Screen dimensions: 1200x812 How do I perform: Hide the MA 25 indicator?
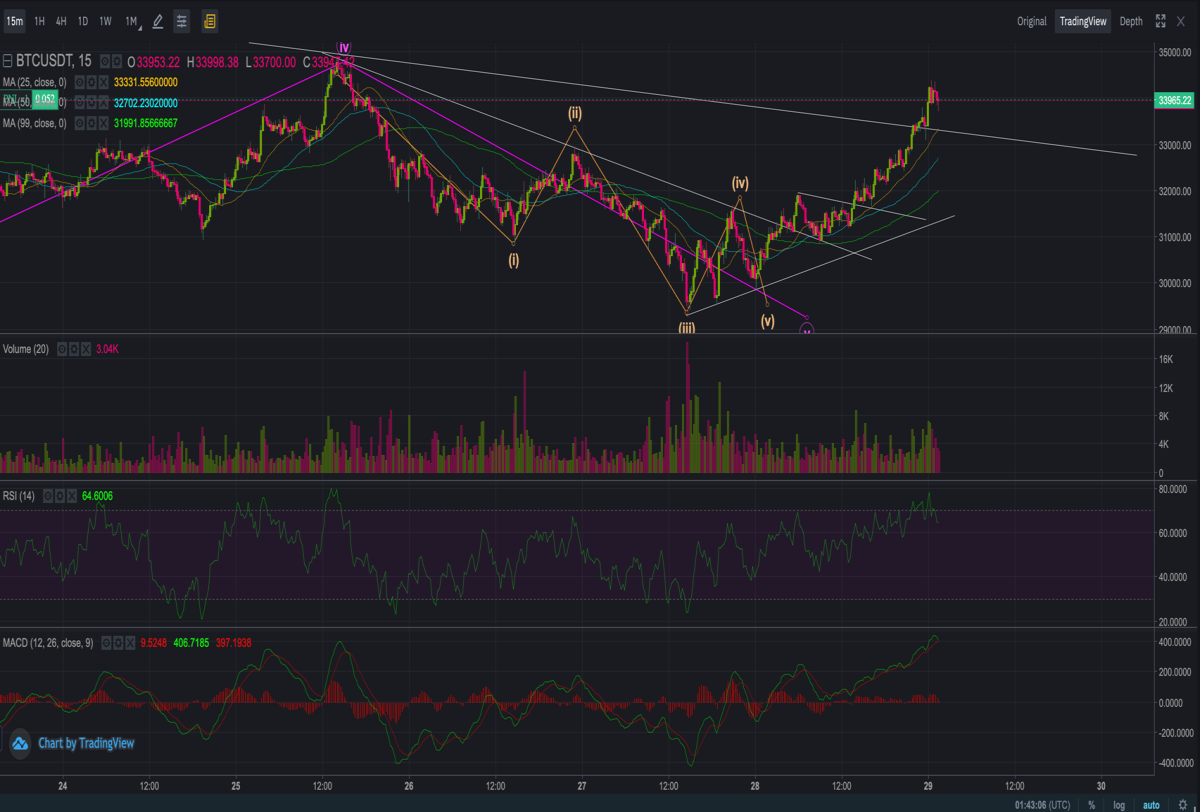pos(80,82)
